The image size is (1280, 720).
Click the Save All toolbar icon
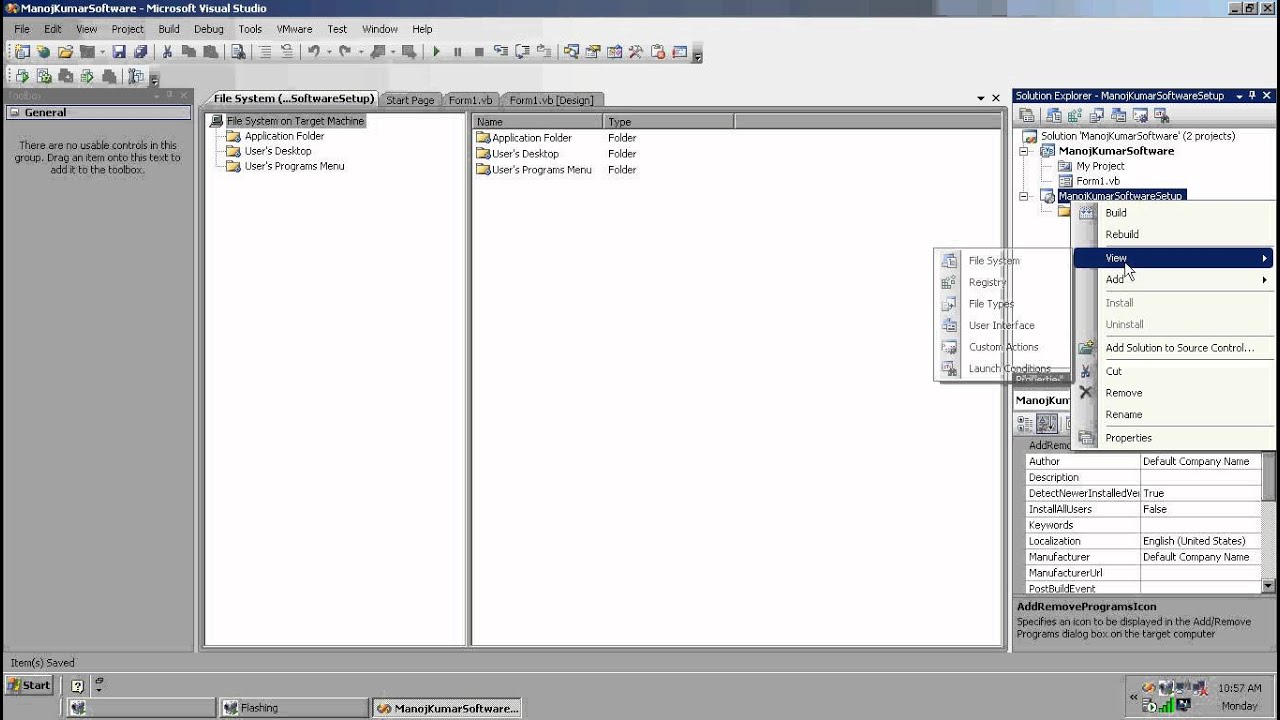click(141, 52)
